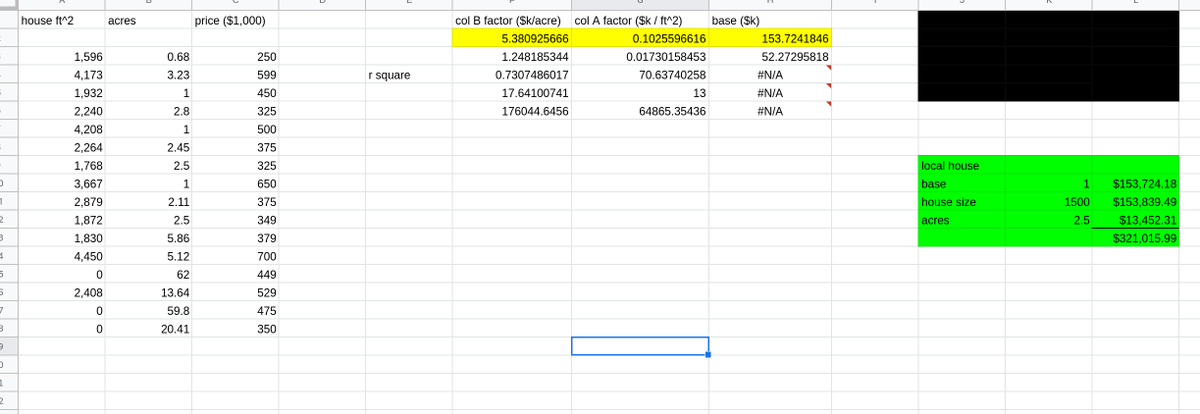Click the price cell 529
The height and width of the screenshot is (414, 1200).
[236, 292]
